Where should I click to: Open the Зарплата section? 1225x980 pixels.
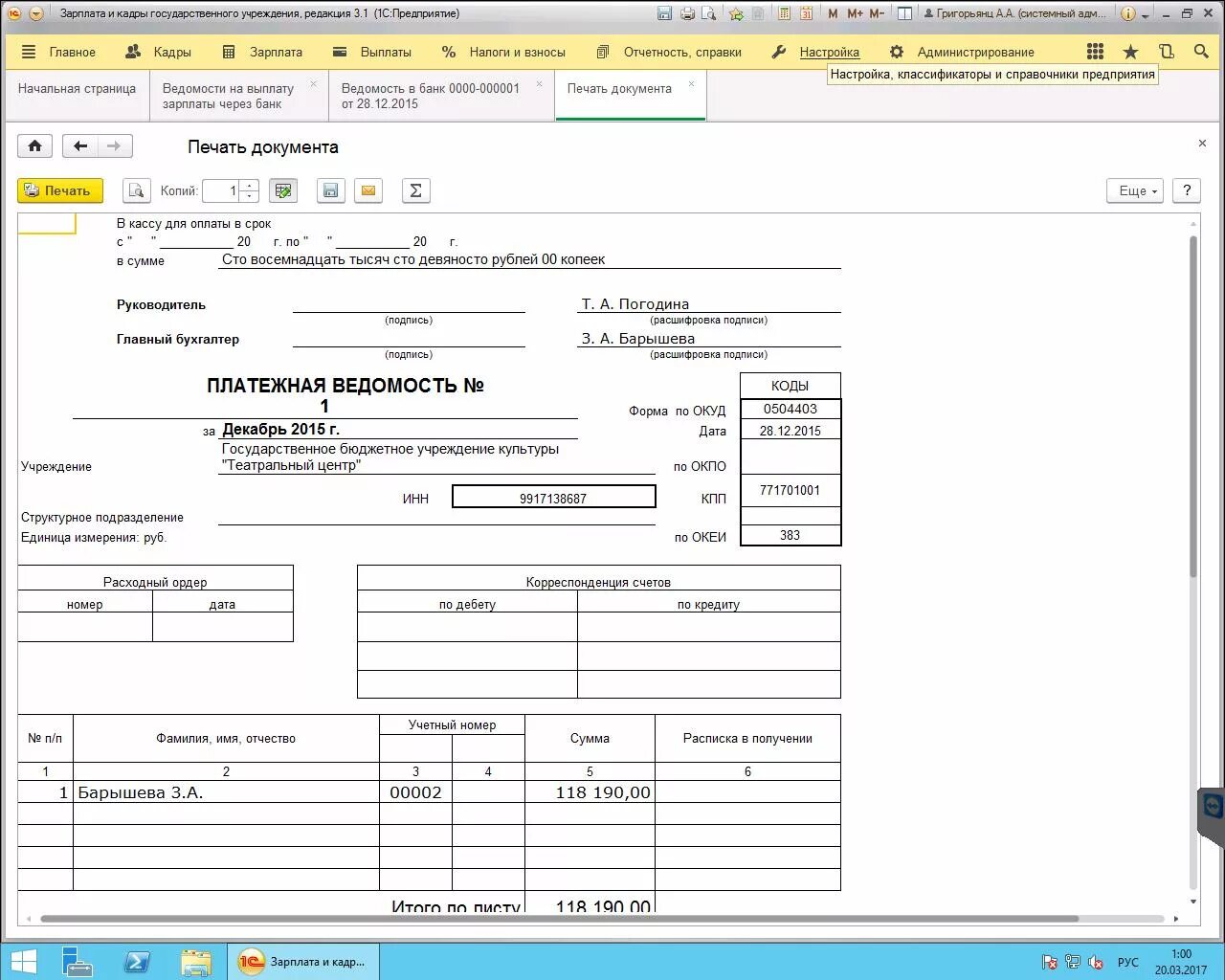(262, 52)
